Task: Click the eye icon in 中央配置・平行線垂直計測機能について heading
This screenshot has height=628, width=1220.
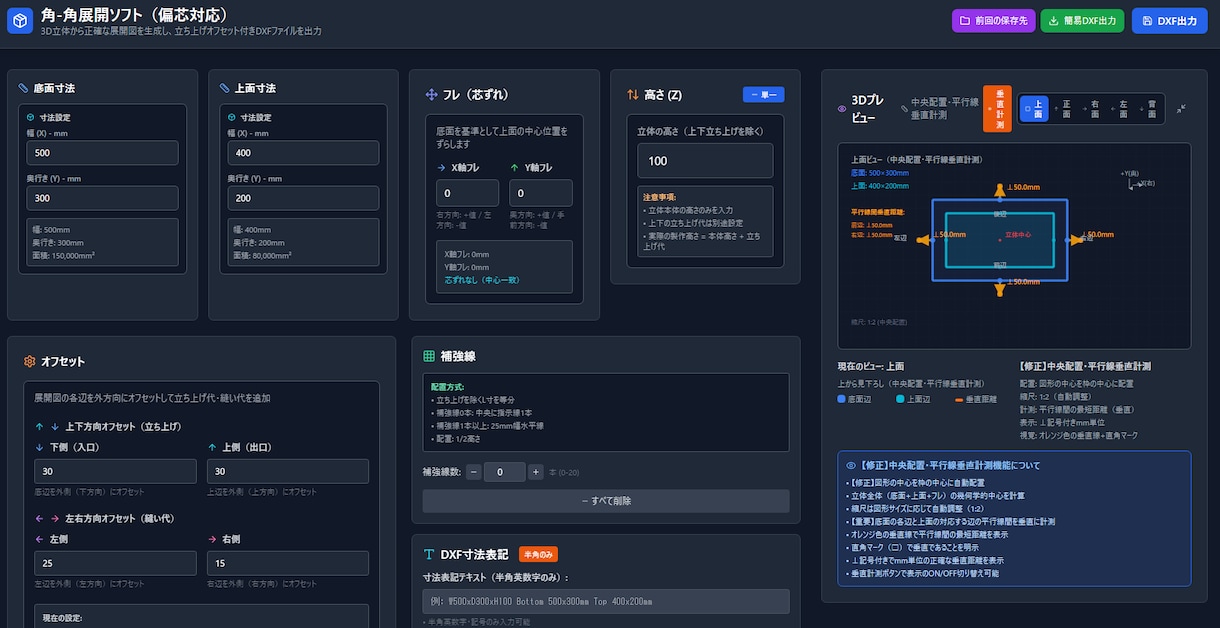Action: coord(851,466)
